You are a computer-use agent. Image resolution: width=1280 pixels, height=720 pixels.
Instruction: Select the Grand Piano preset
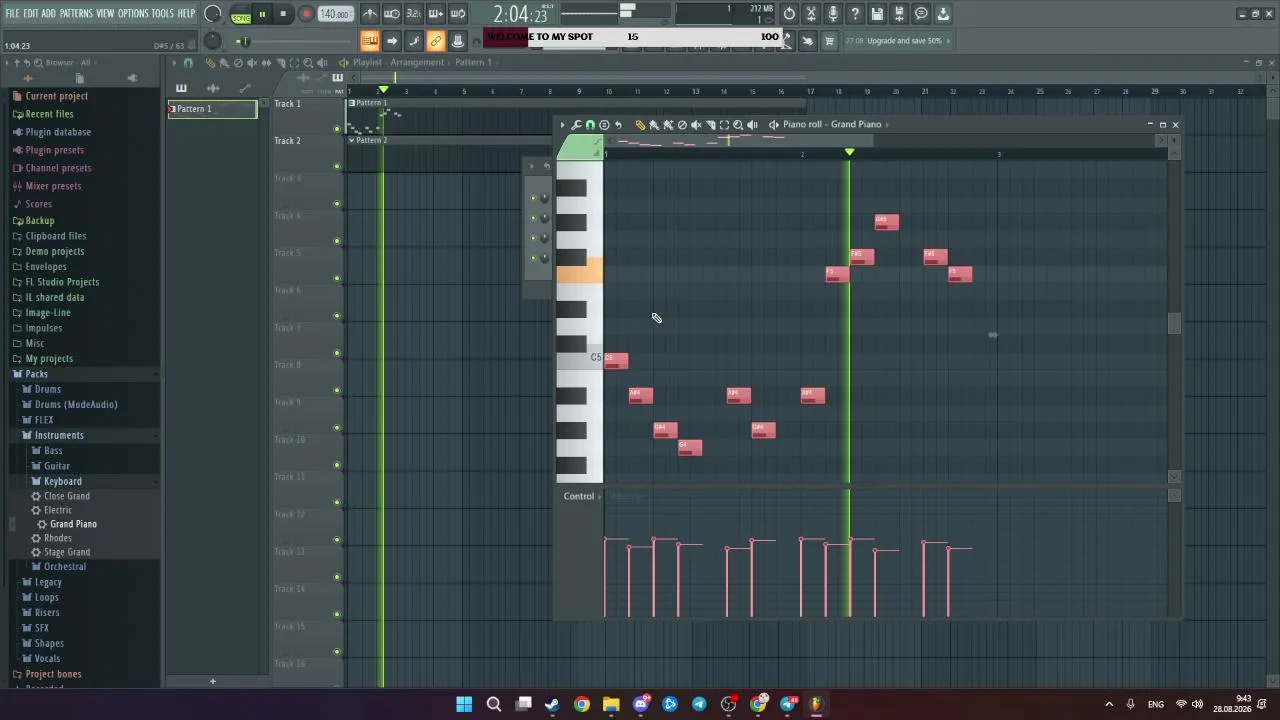(x=73, y=524)
